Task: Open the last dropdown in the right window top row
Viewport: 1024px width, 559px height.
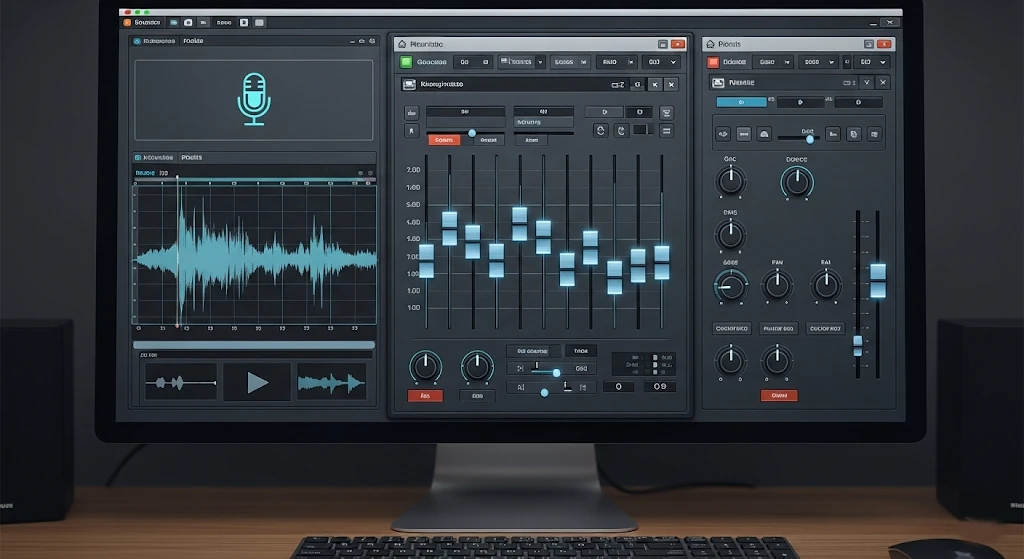Action: (873, 62)
